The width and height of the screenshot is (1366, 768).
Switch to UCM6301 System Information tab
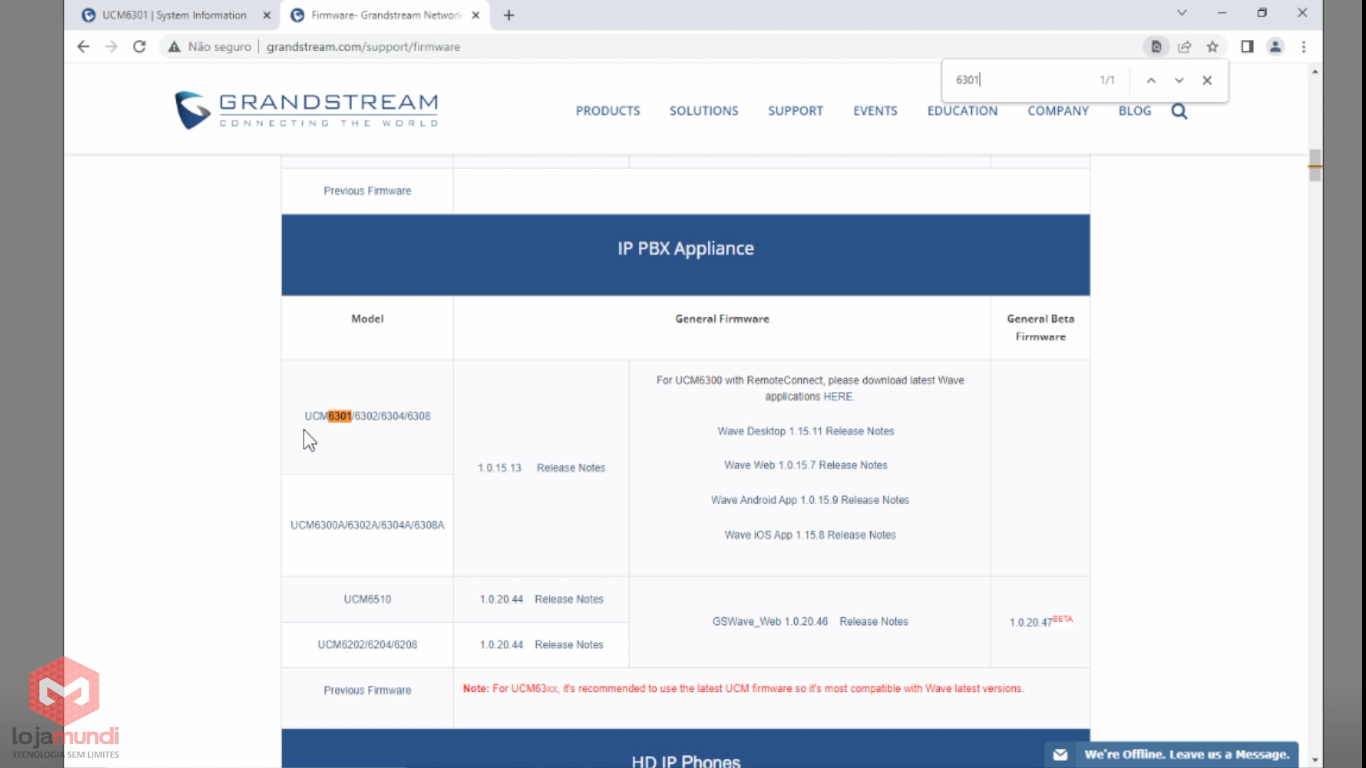pos(174,15)
